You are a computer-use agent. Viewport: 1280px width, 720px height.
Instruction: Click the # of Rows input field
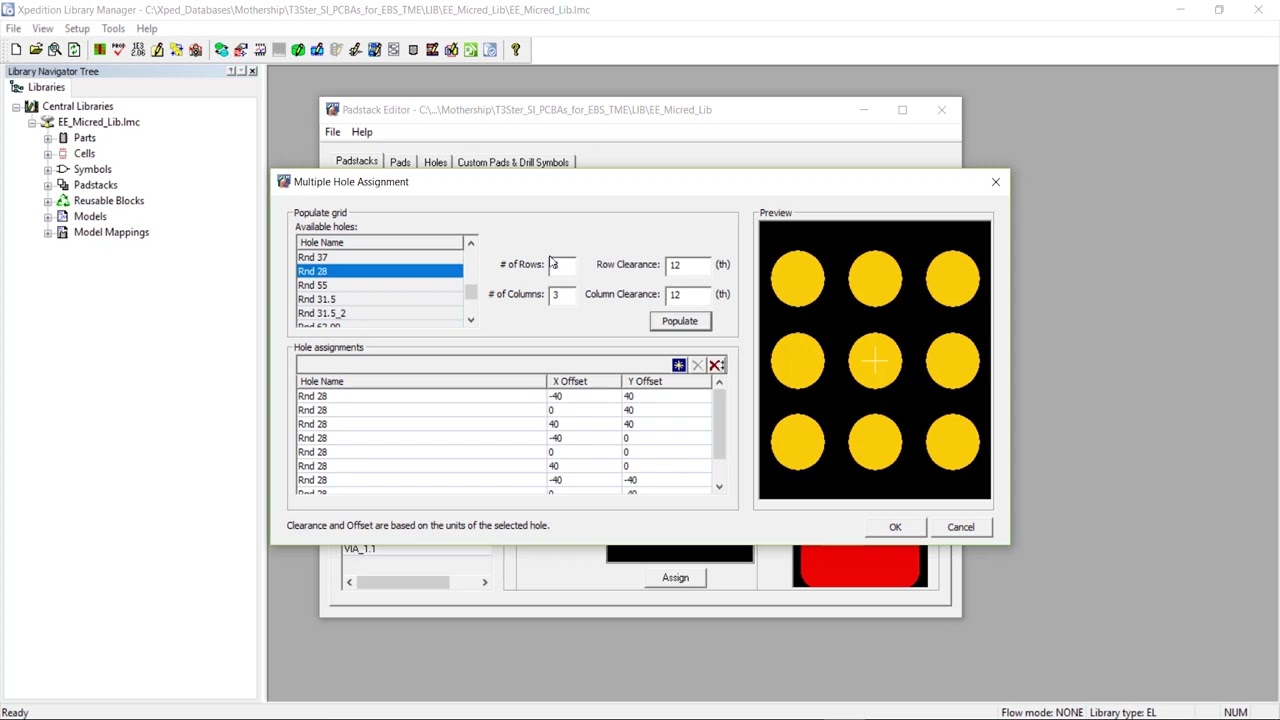pyautogui.click(x=563, y=264)
